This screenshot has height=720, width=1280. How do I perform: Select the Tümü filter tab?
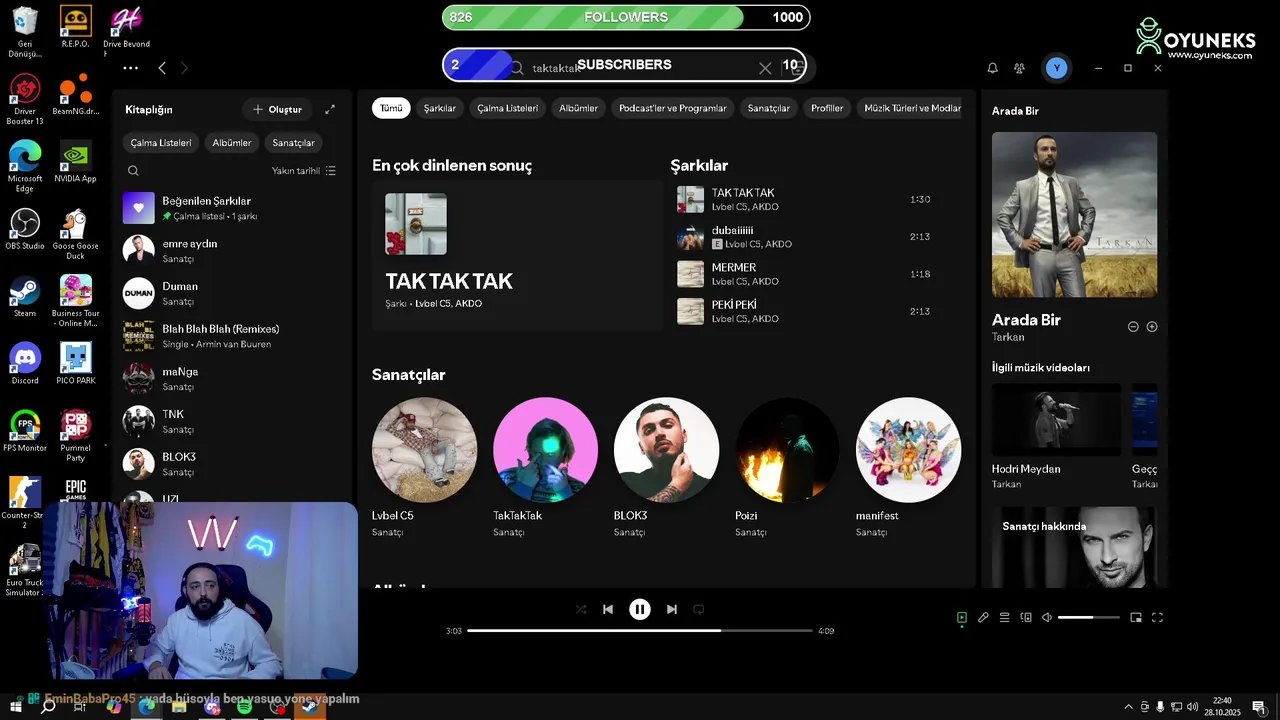point(391,108)
